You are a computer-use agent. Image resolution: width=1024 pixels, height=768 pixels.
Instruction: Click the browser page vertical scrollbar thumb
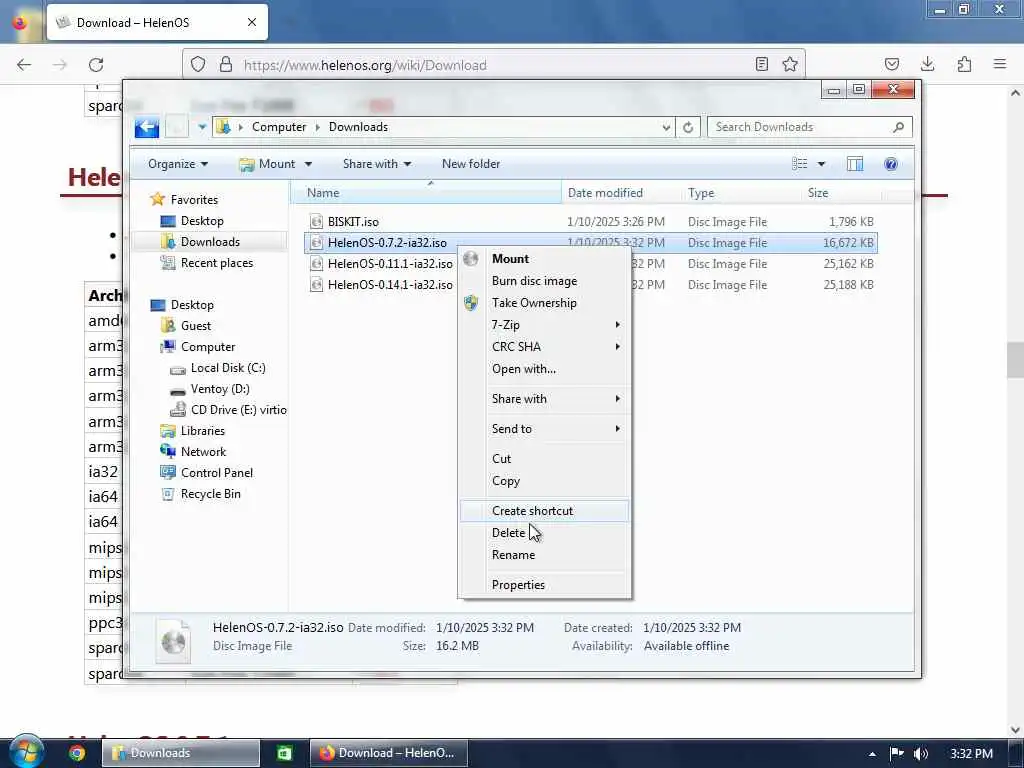click(1015, 360)
